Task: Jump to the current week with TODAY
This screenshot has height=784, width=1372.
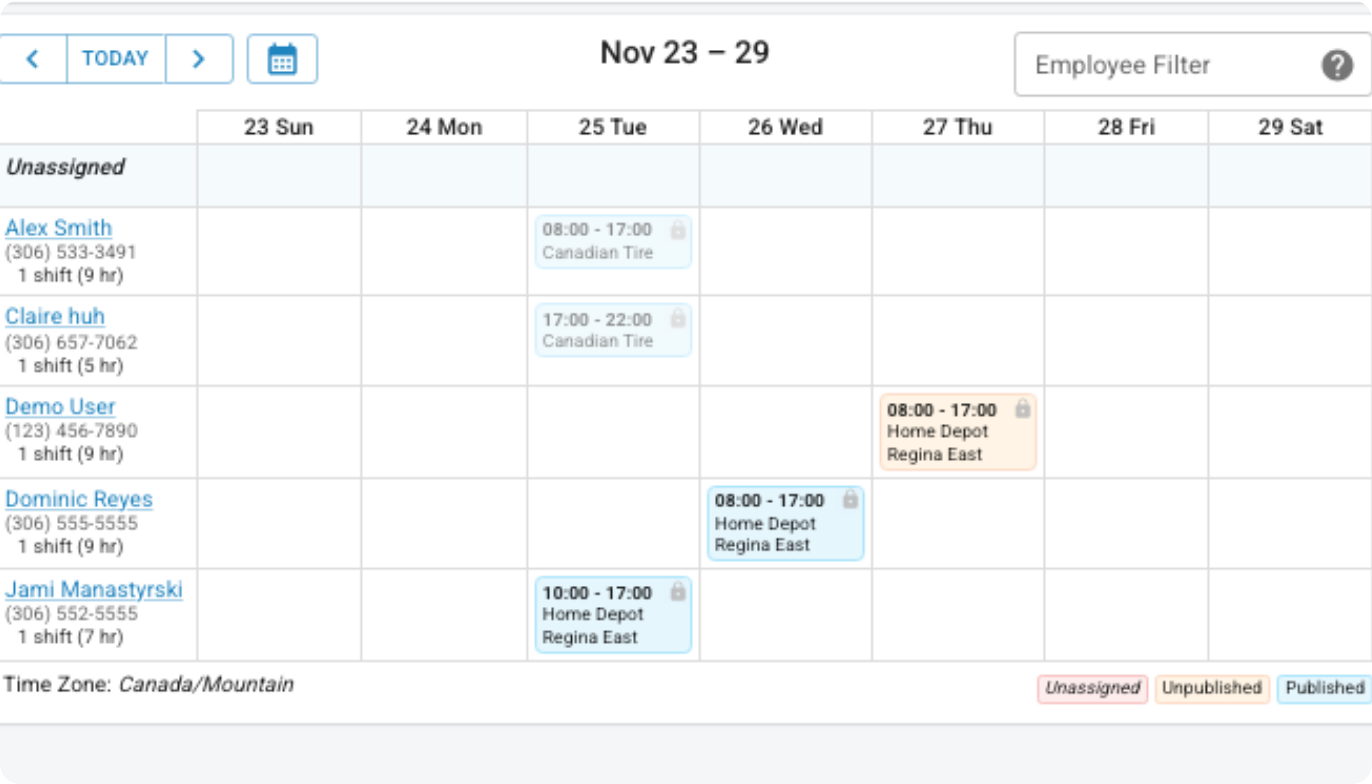Action: (x=115, y=59)
